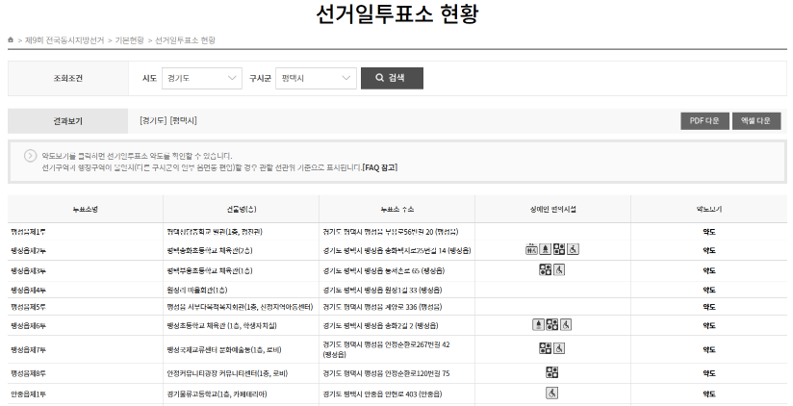Click the wheelchair icon in 안중읍제1투 row
793x406 pixels.
pos(552,393)
